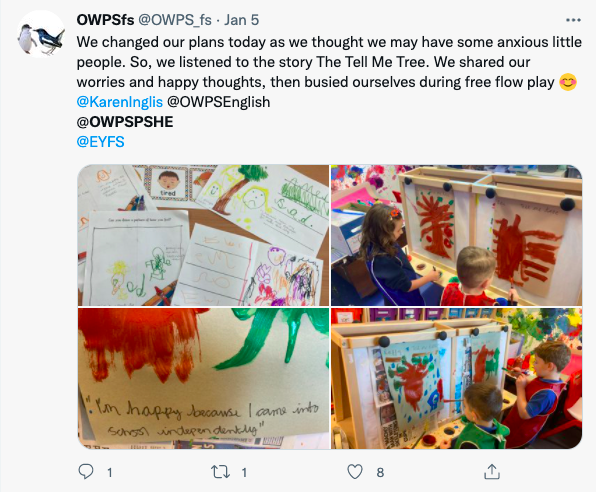Click the Jan 5 timestamp

[241, 20]
